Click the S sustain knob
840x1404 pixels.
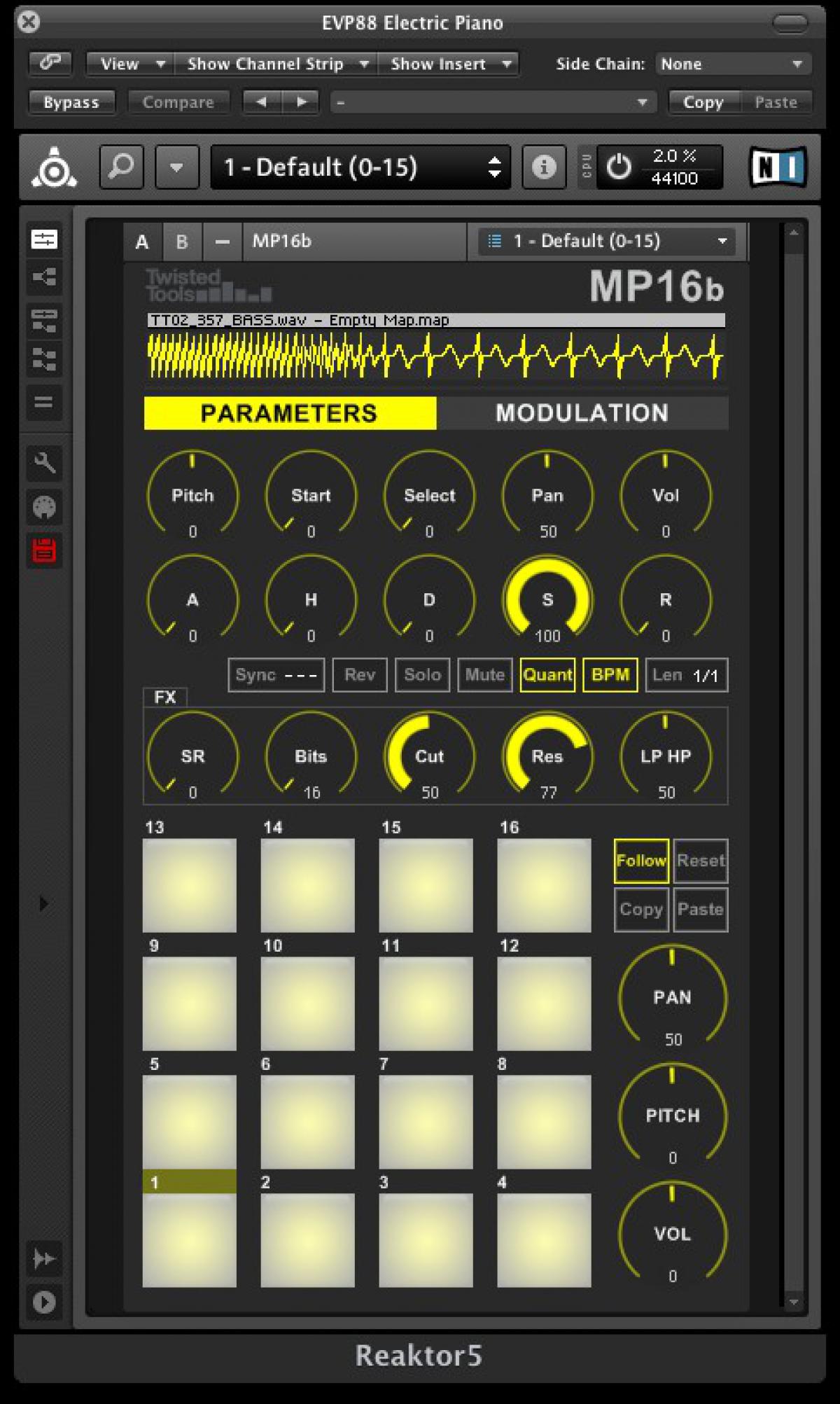coord(547,599)
